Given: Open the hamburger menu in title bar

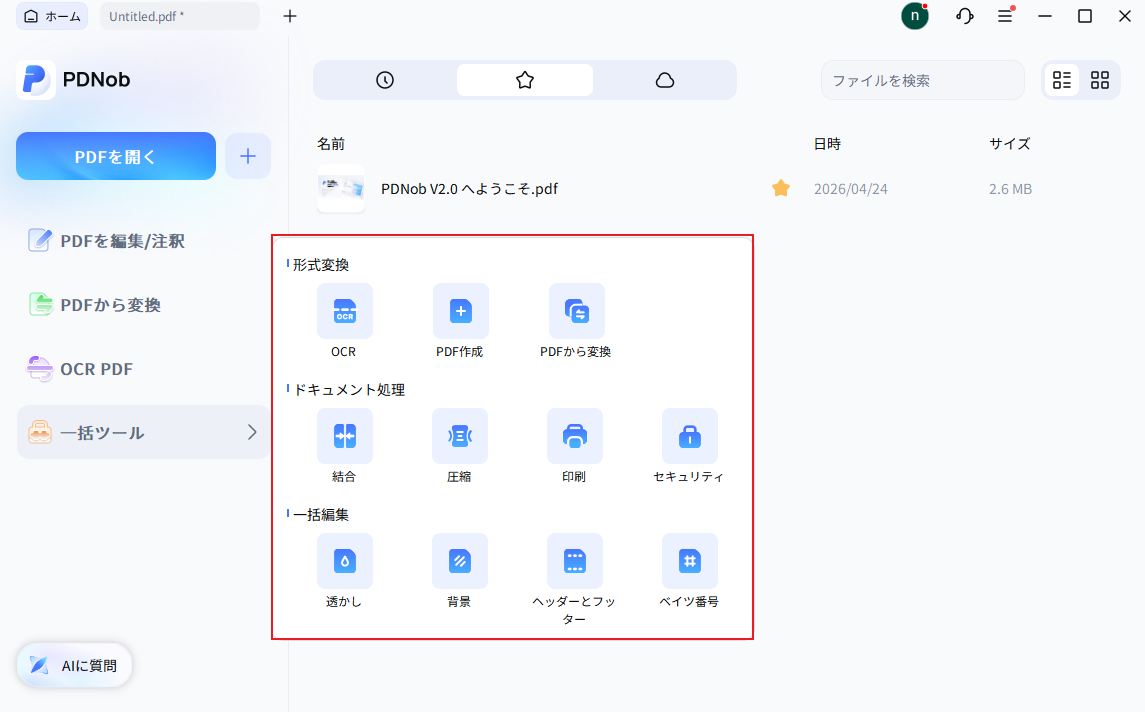Looking at the screenshot, I should pyautogui.click(x=1006, y=15).
